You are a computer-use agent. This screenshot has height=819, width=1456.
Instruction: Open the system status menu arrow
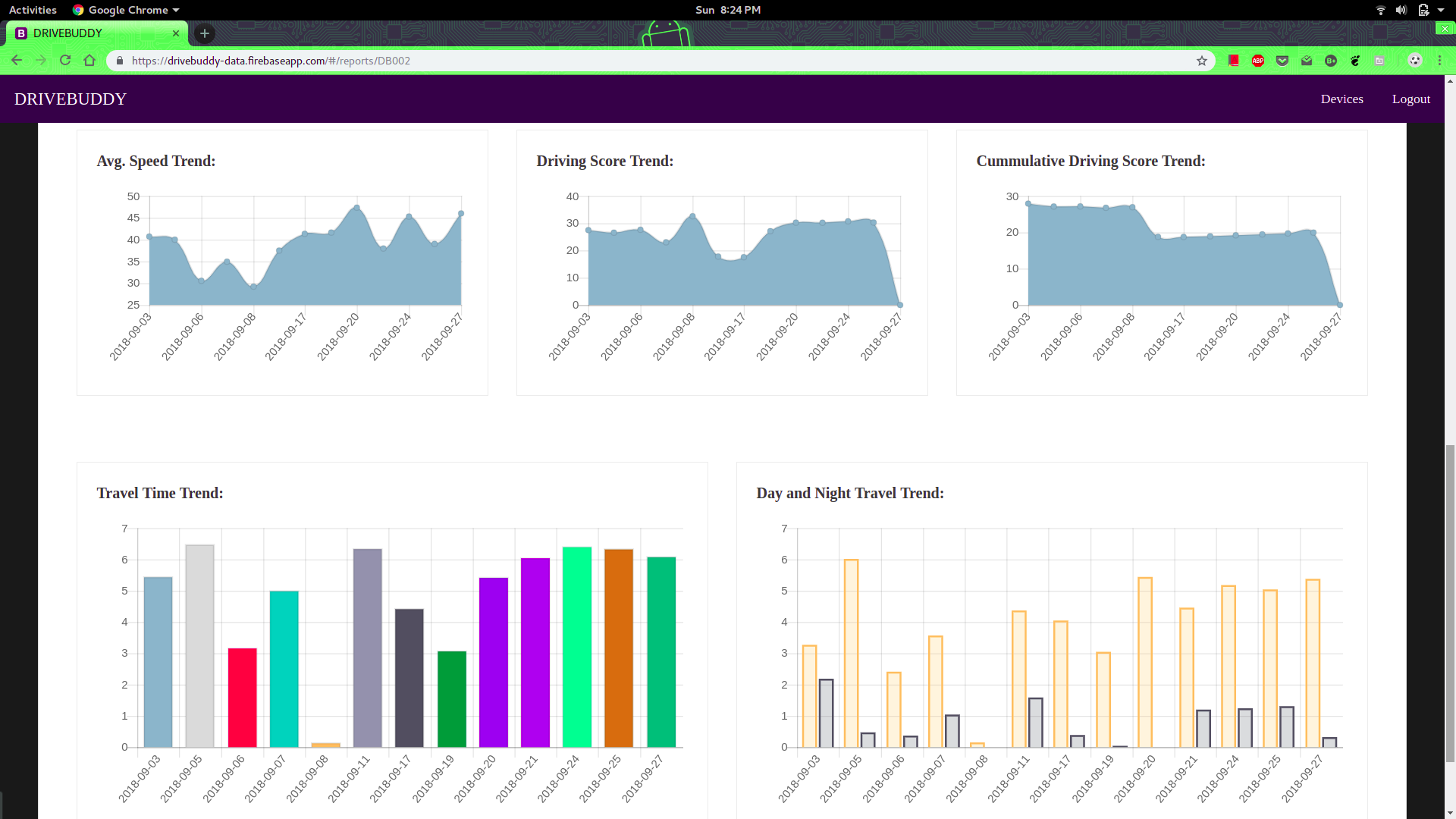(x=1441, y=10)
